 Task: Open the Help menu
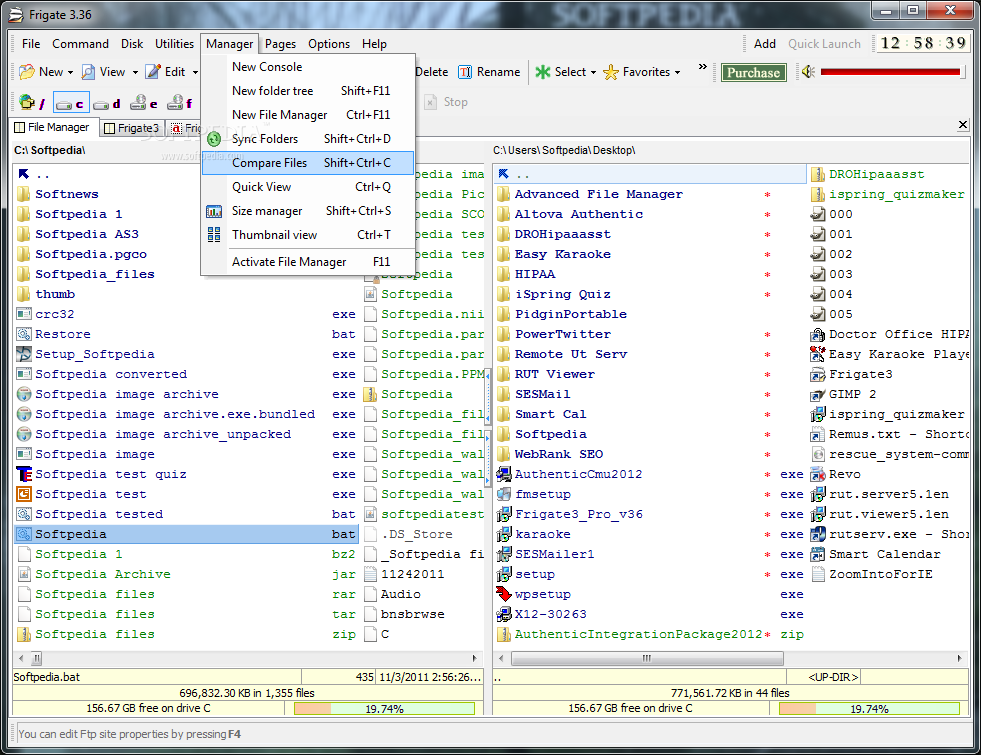click(374, 44)
